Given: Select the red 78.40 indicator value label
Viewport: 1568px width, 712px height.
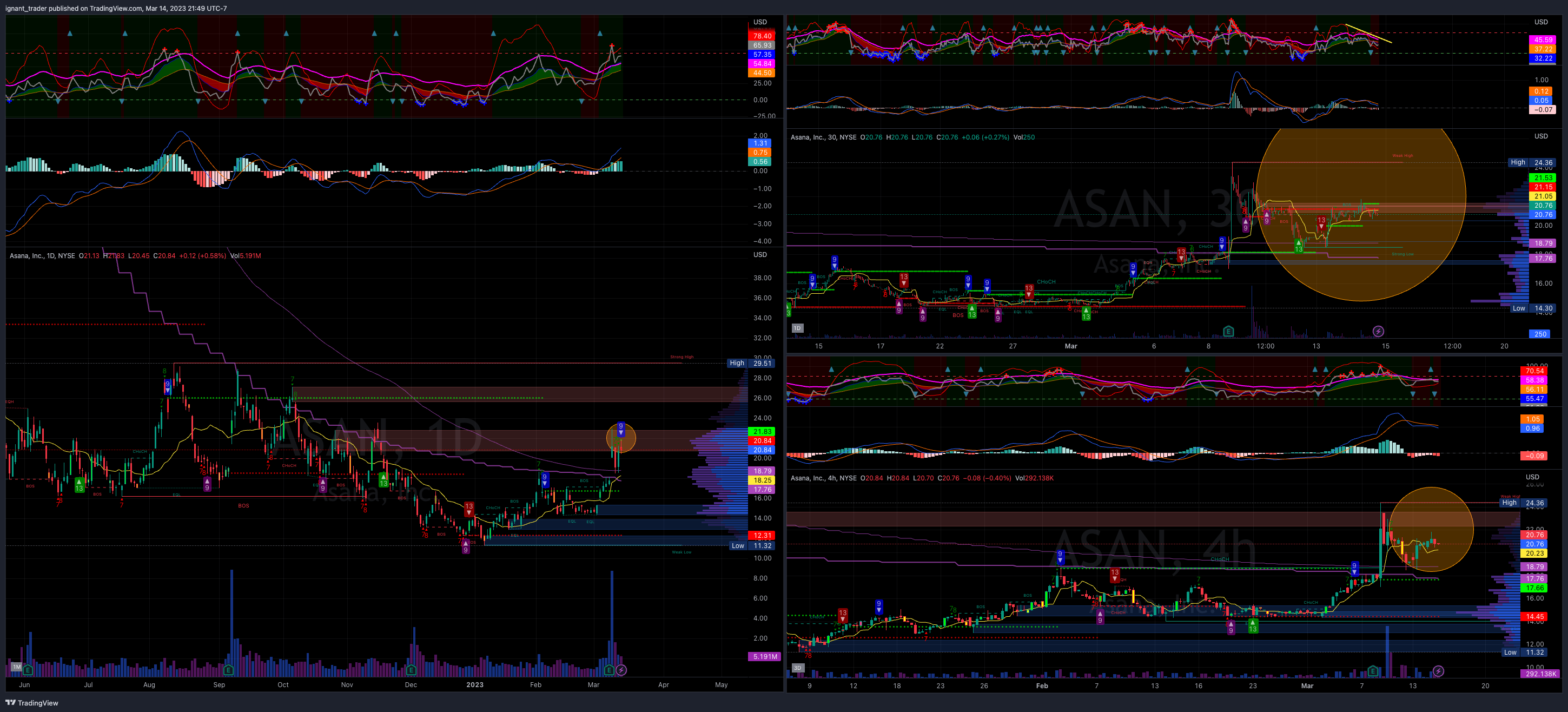Looking at the screenshot, I should [762, 36].
